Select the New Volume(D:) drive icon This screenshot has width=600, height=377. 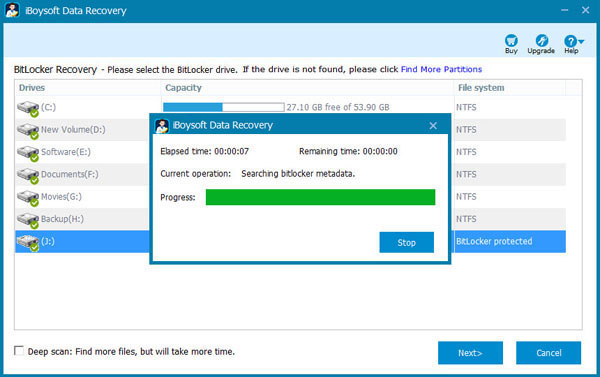coord(28,131)
